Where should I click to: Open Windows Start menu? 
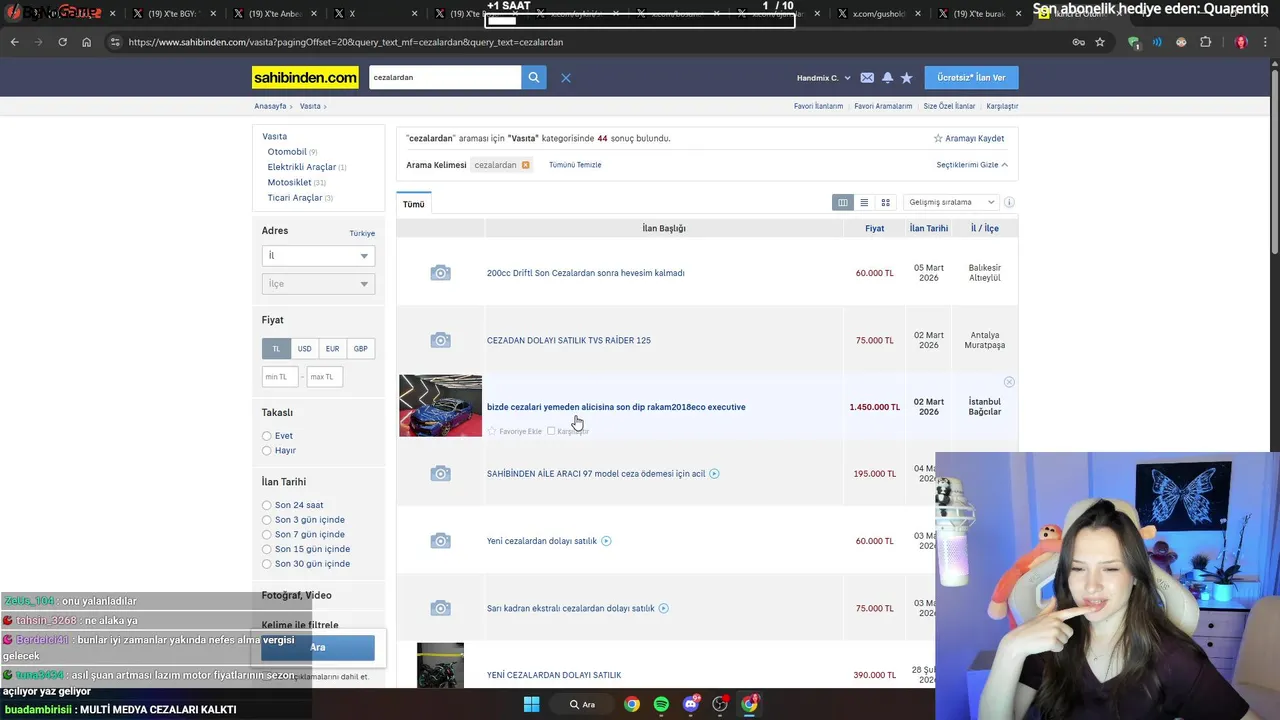point(531,704)
